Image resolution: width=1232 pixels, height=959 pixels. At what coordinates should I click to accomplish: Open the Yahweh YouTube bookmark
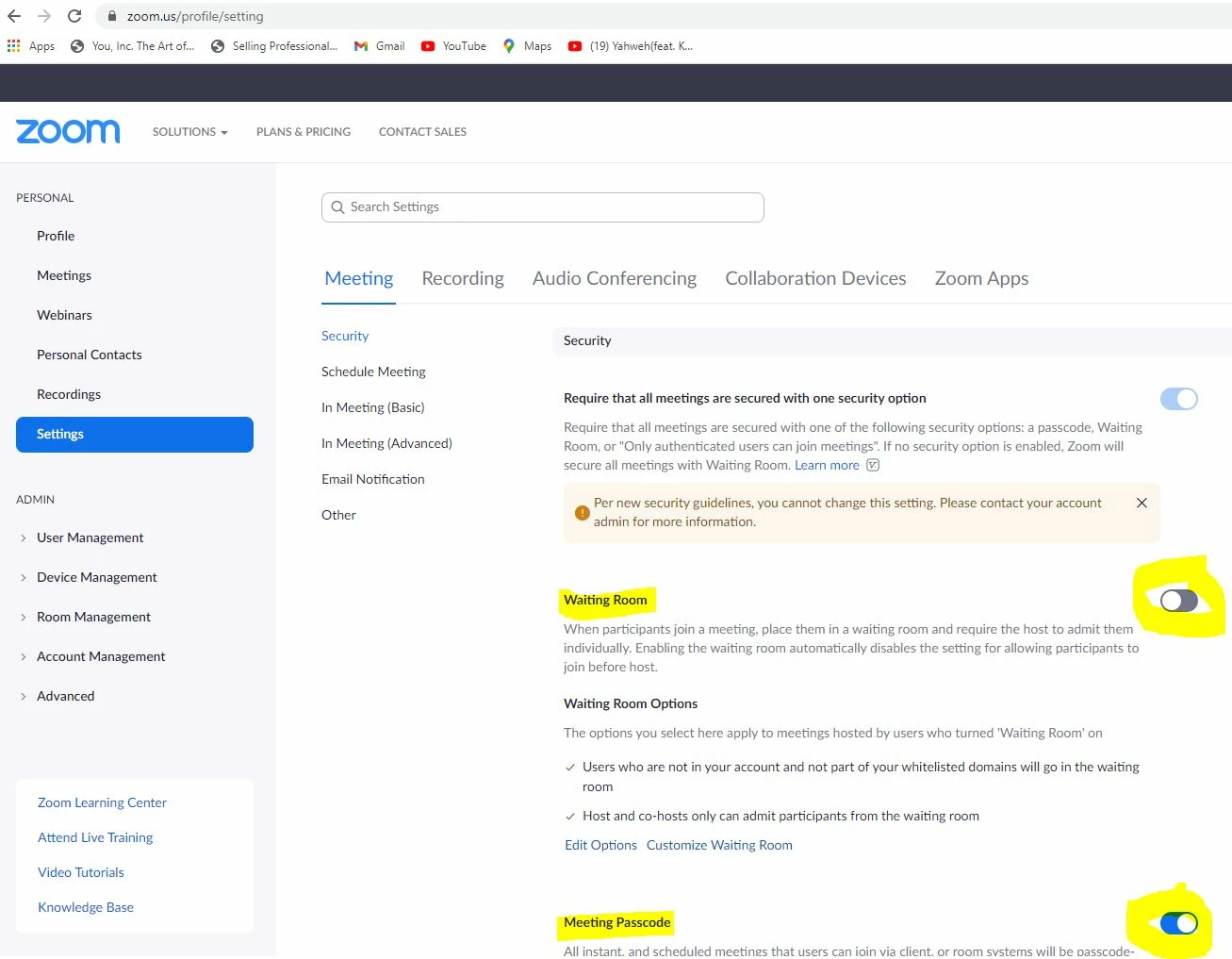coord(631,45)
